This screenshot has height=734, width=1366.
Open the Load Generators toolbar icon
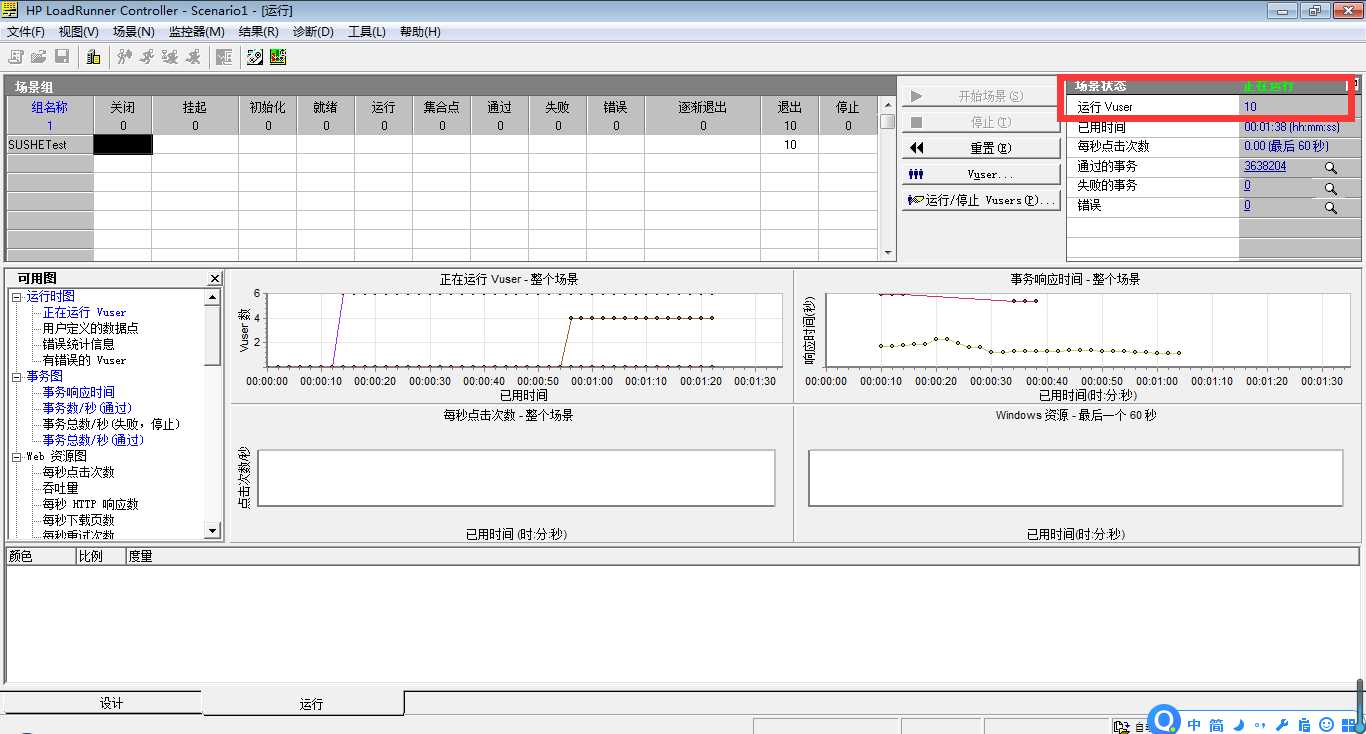point(93,57)
